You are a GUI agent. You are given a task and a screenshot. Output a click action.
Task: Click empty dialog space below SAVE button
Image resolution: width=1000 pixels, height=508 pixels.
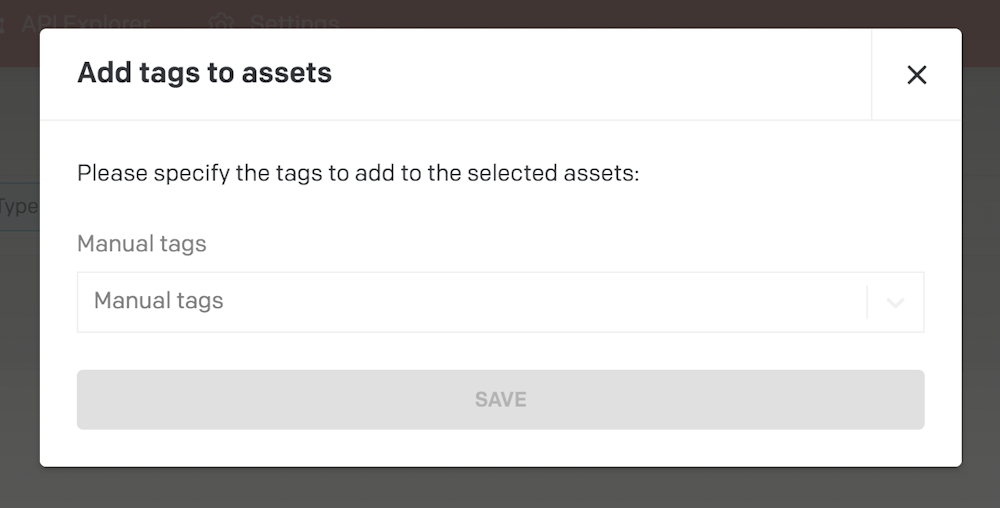pyautogui.click(x=500, y=448)
